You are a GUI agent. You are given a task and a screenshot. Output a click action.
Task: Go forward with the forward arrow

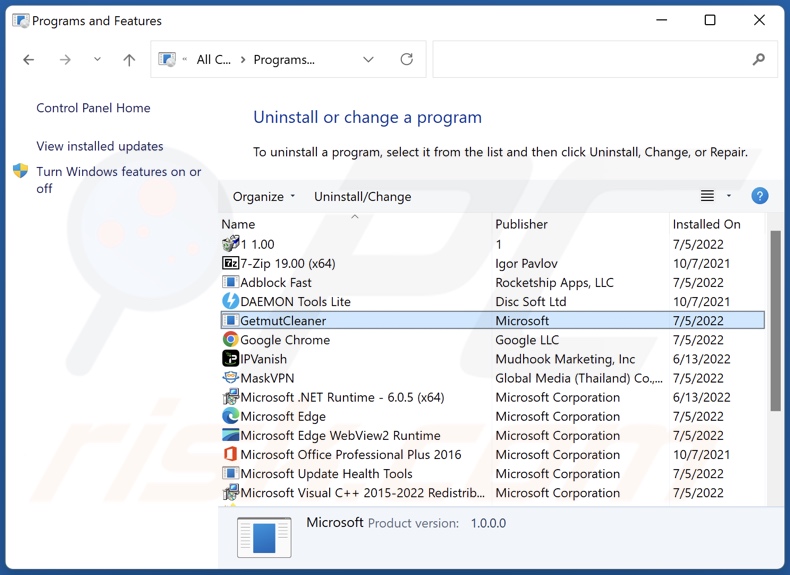65,60
